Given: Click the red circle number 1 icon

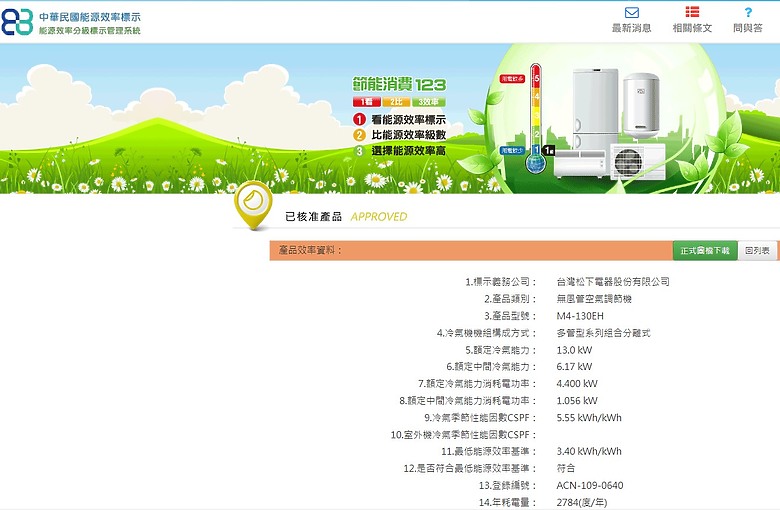Looking at the screenshot, I should [359, 119].
